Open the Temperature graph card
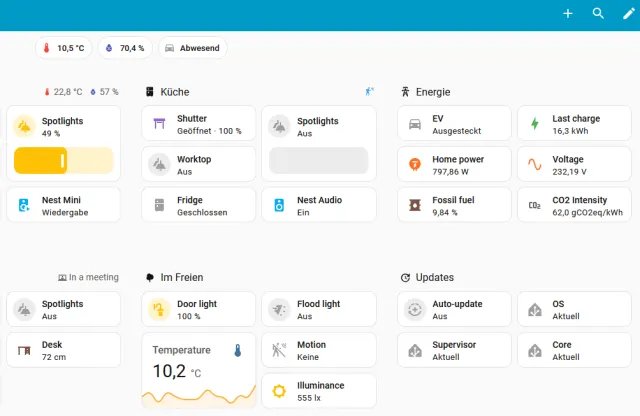 coord(199,371)
